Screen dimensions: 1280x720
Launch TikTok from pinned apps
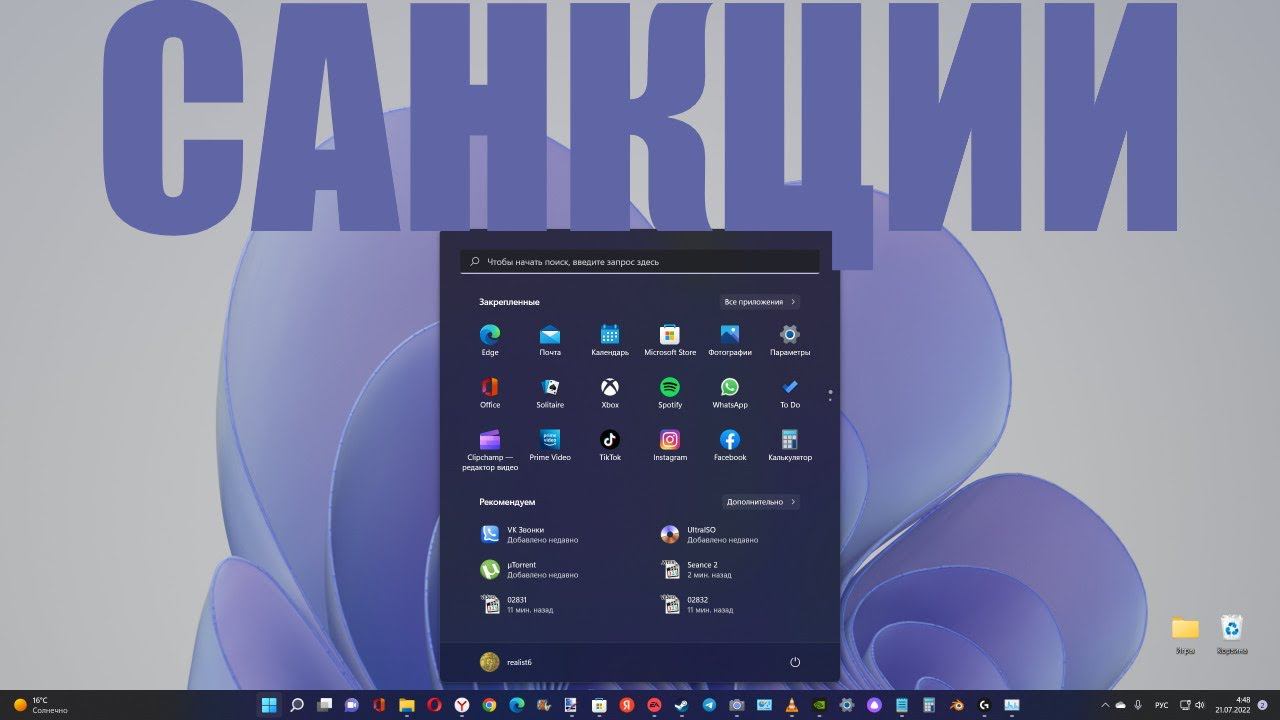click(610, 445)
